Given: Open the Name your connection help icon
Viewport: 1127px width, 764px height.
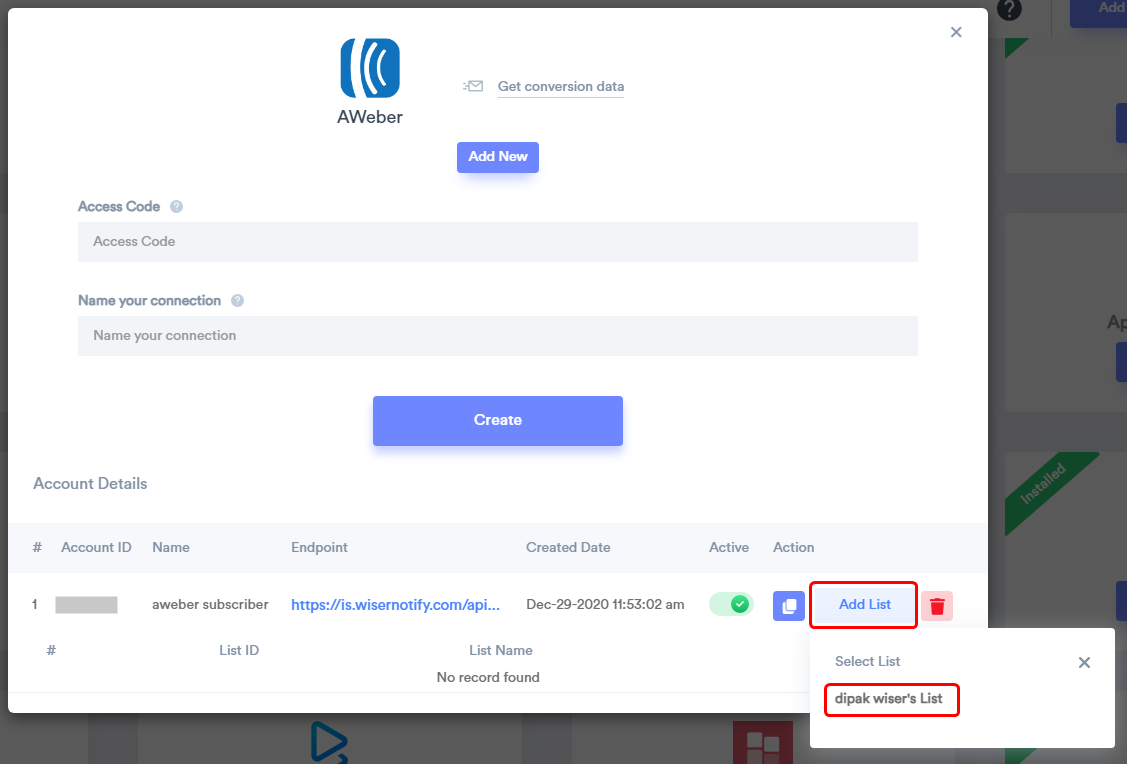Looking at the screenshot, I should click(237, 301).
